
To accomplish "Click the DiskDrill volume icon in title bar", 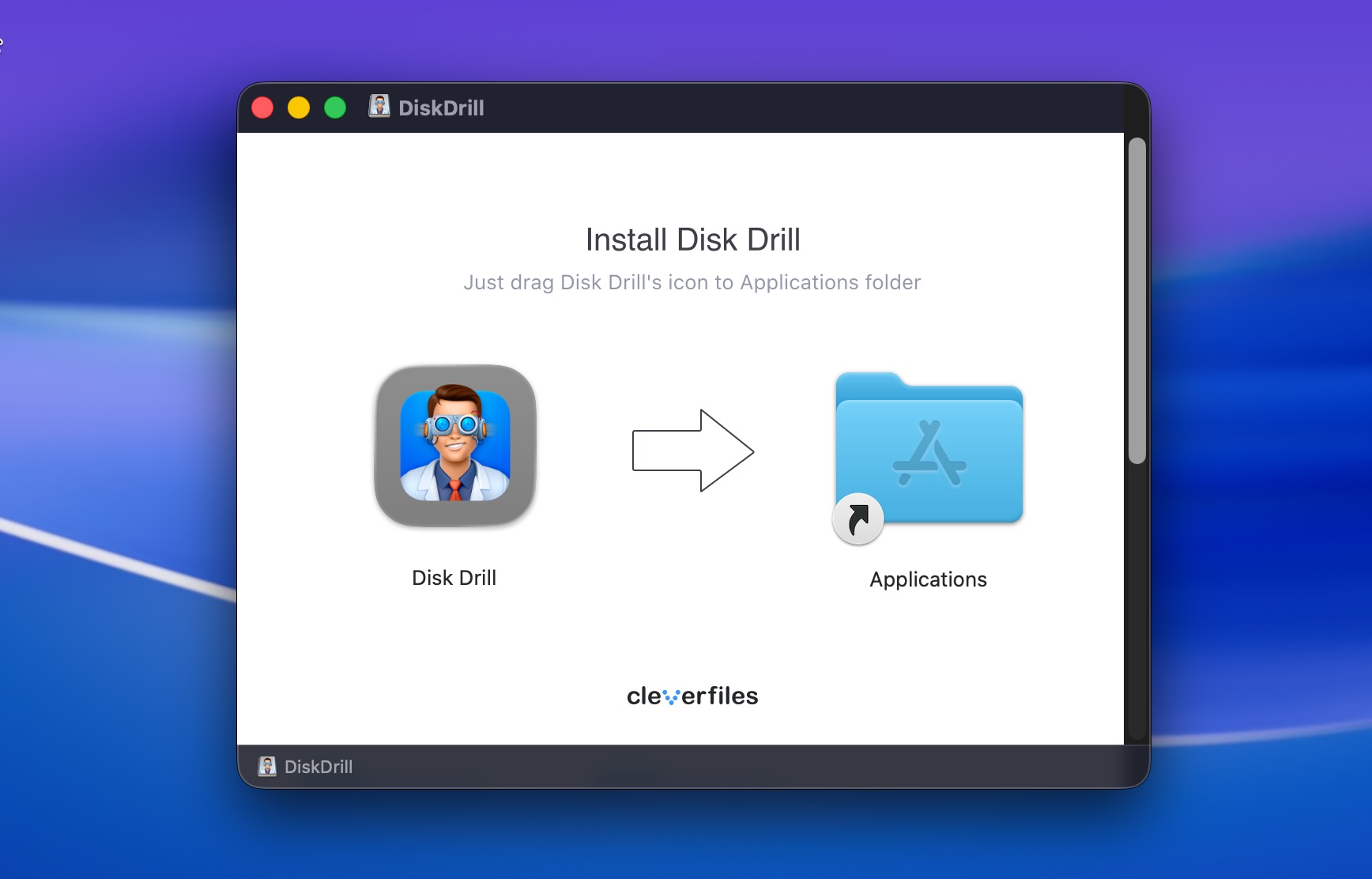I will [x=379, y=107].
